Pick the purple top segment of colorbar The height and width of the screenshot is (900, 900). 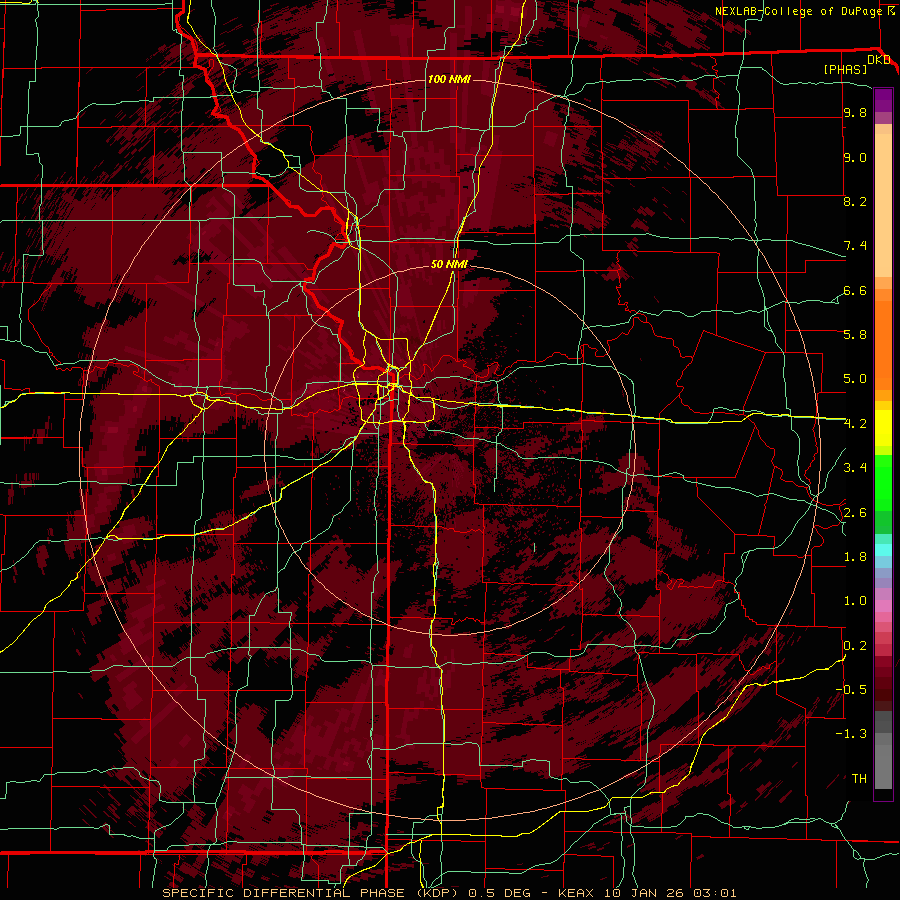[x=883, y=100]
